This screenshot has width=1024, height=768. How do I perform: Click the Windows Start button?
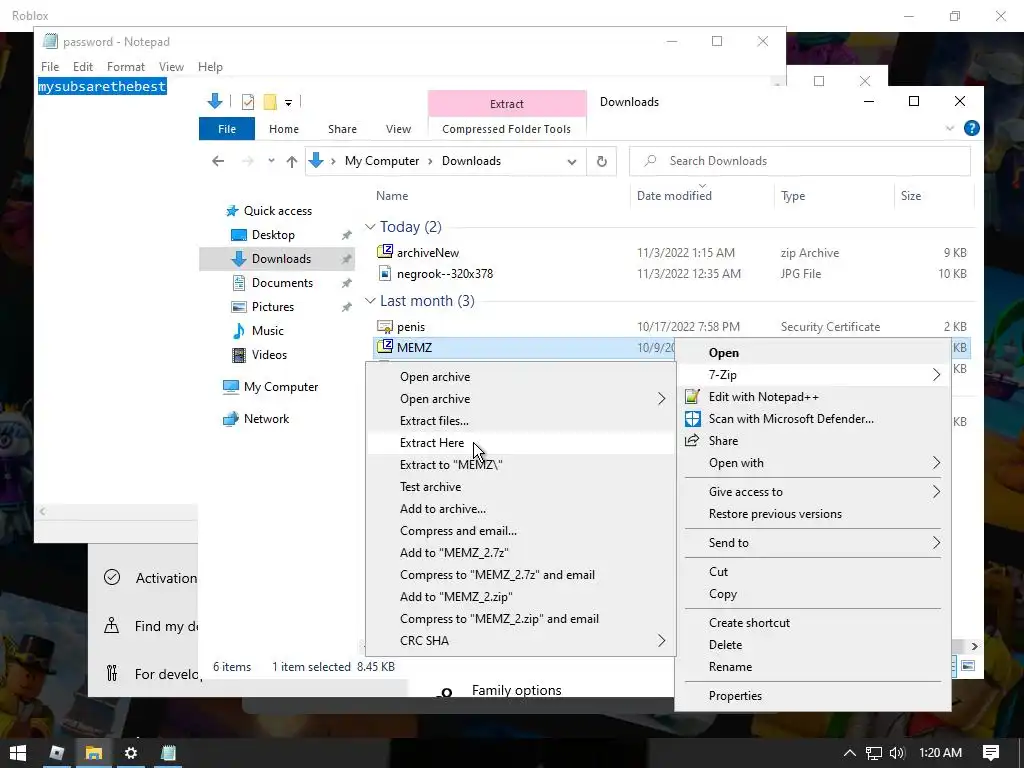18,753
